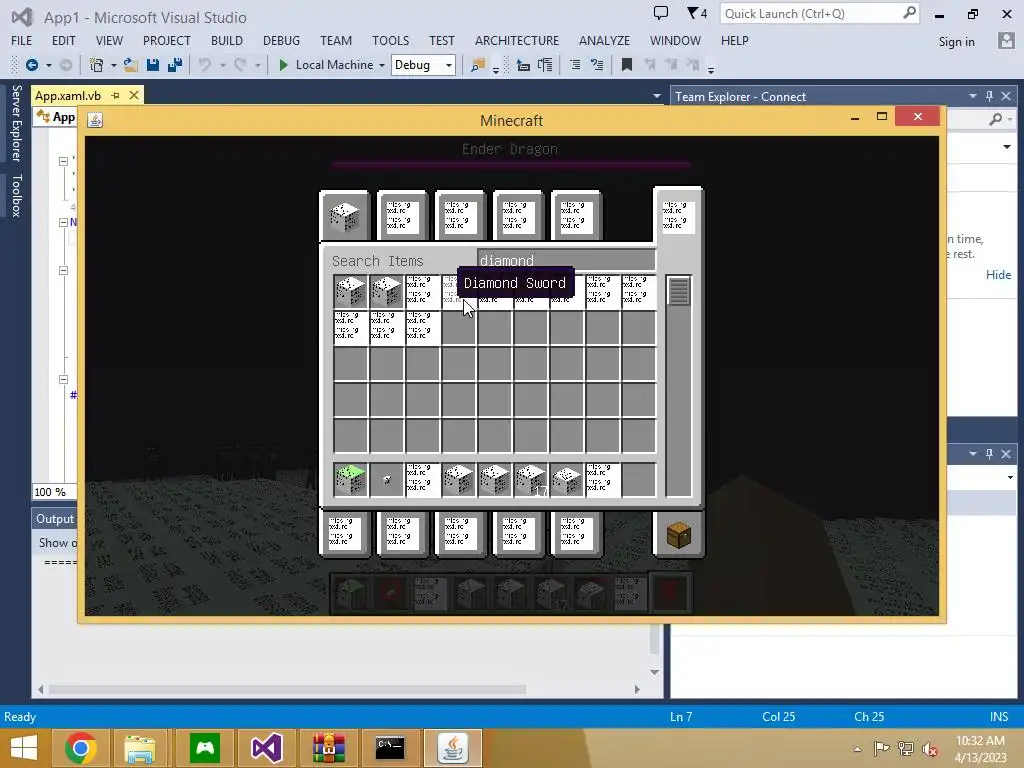Click the Send Feedback speech bubble icon
Image resolution: width=1024 pixels, height=768 pixels.
click(661, 13)
